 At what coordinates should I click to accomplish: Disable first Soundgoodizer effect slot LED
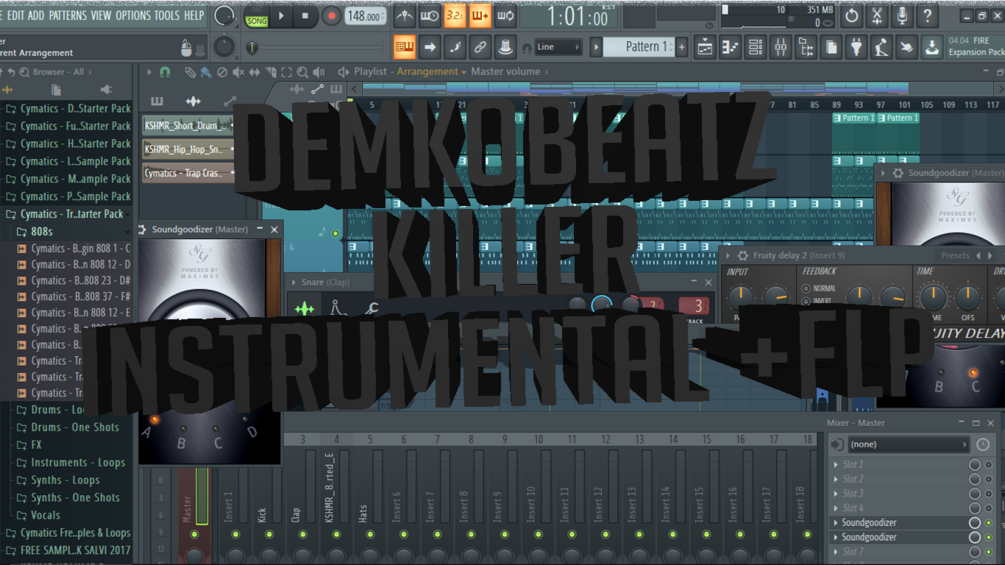tap(989, 523)
